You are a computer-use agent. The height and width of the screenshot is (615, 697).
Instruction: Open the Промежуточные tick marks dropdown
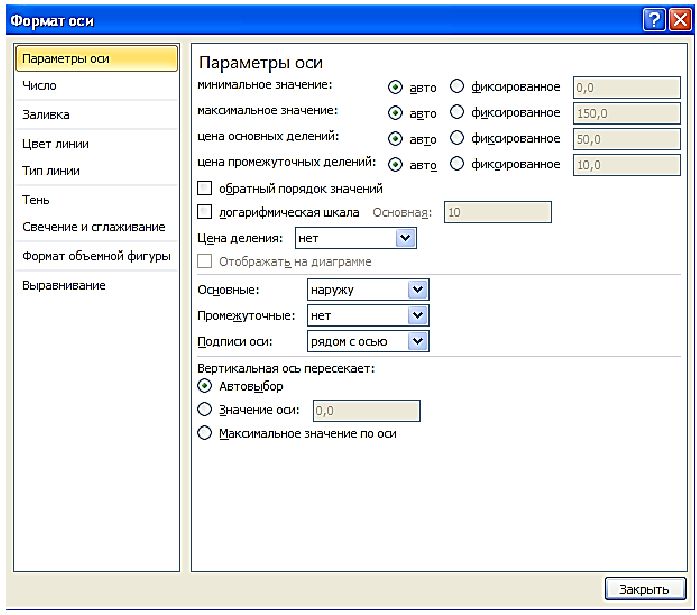[368, 315]
